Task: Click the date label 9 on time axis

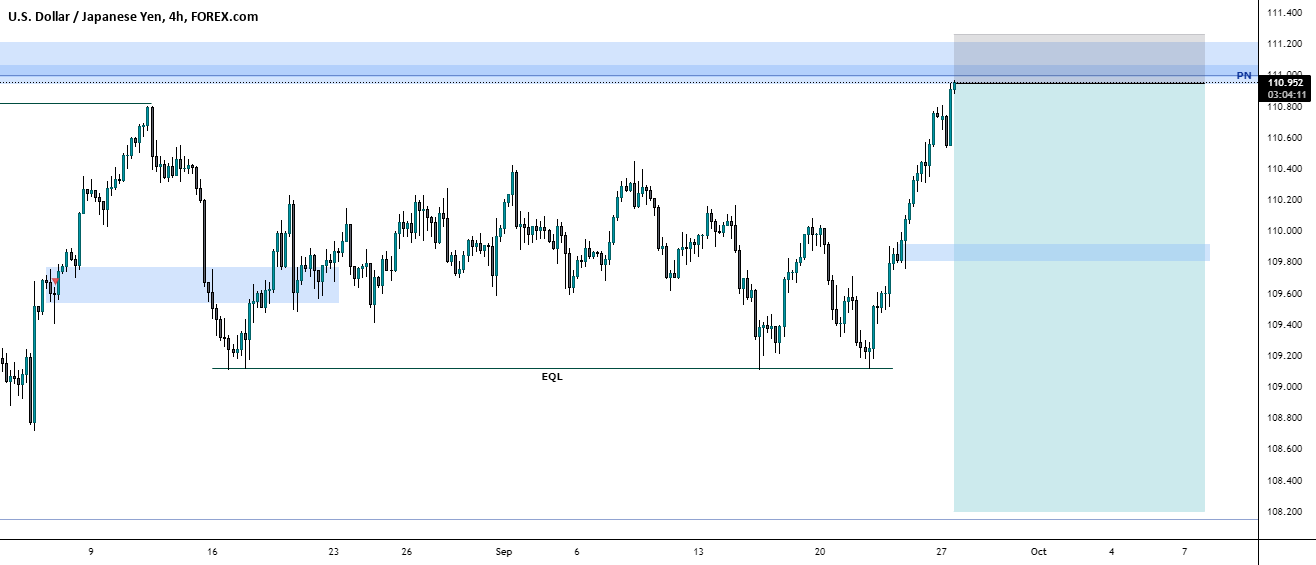Action: pos(91,552)
